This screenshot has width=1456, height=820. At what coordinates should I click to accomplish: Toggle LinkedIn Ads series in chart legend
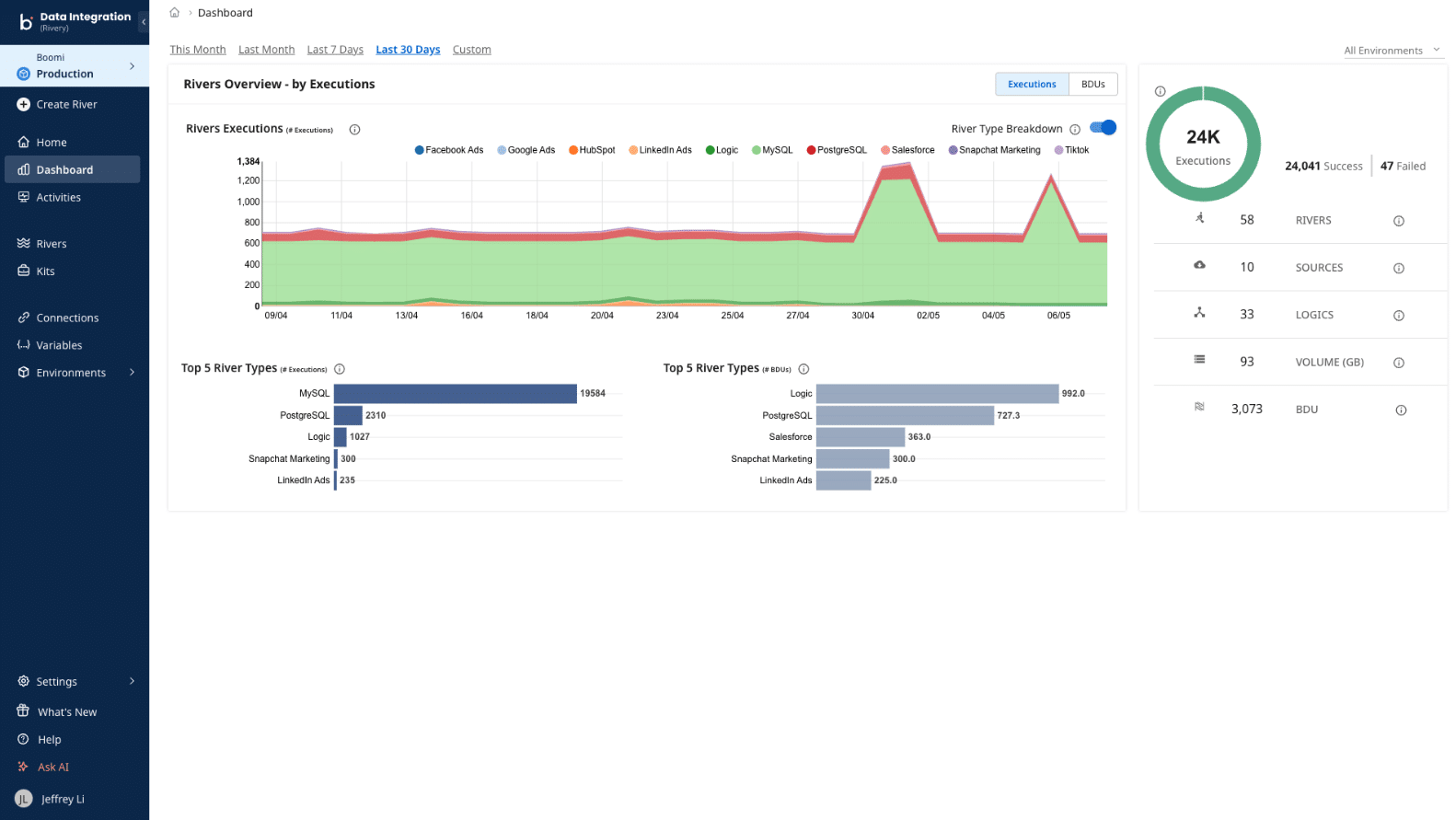(660, 150)
